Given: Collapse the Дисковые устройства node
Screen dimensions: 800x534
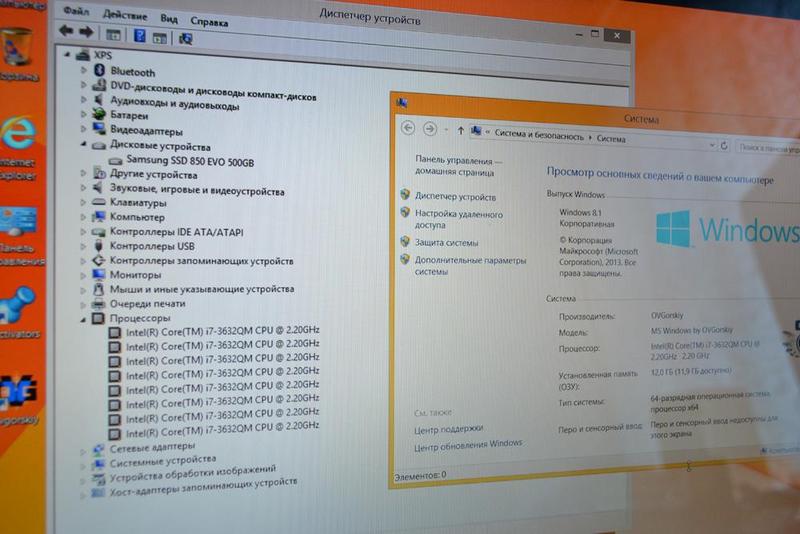Looking at the screenshot, I should click(84, 145).
